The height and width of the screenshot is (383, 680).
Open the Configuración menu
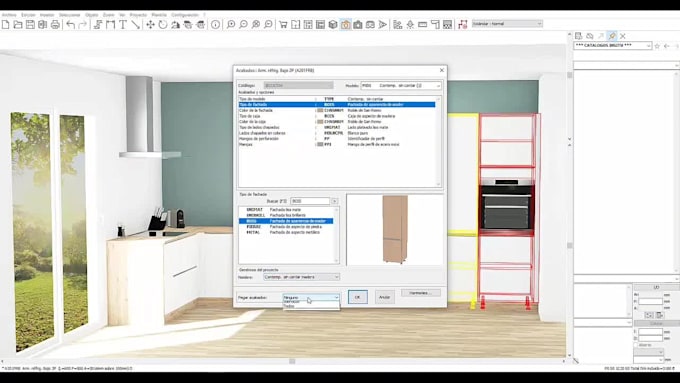(x=185, y=15)
